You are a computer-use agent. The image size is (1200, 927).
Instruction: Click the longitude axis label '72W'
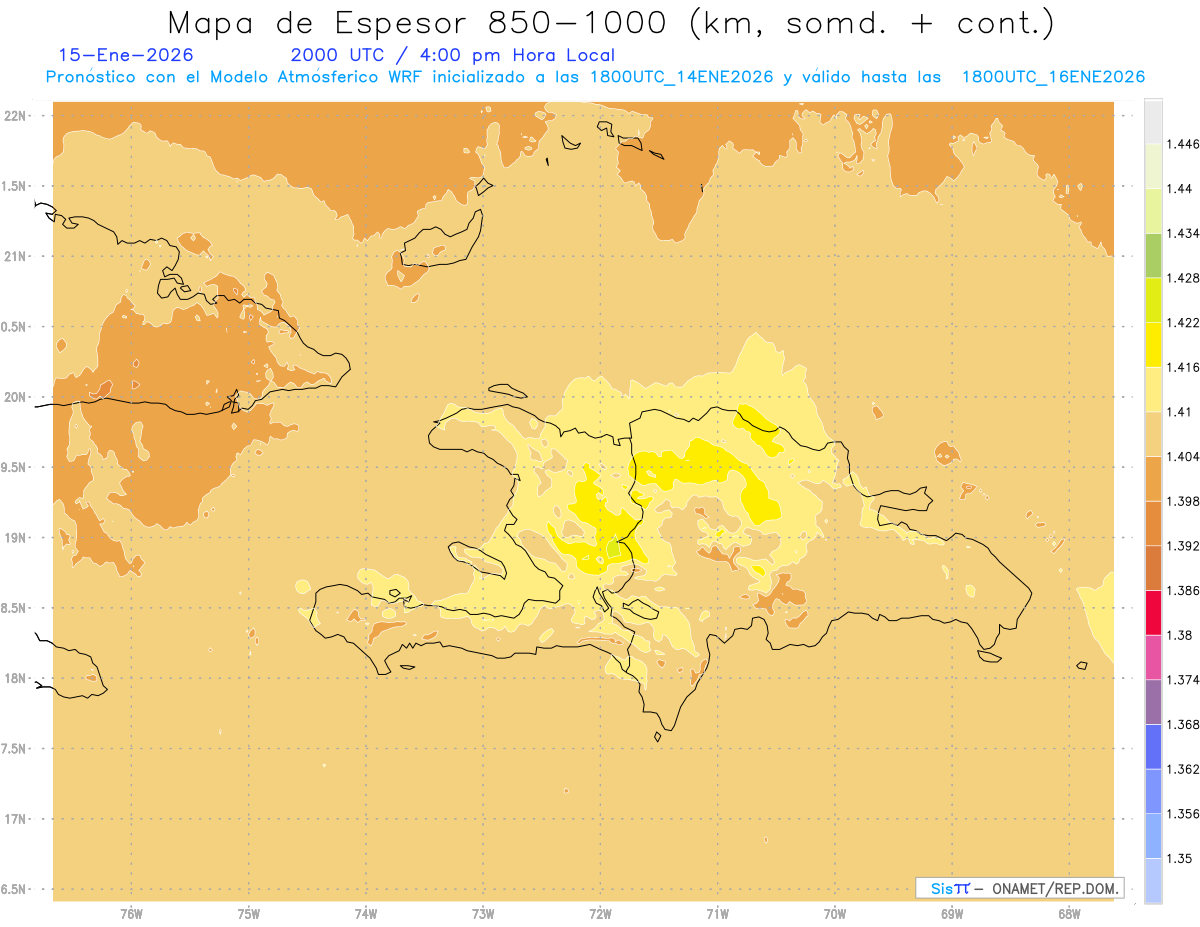point(600,913)
